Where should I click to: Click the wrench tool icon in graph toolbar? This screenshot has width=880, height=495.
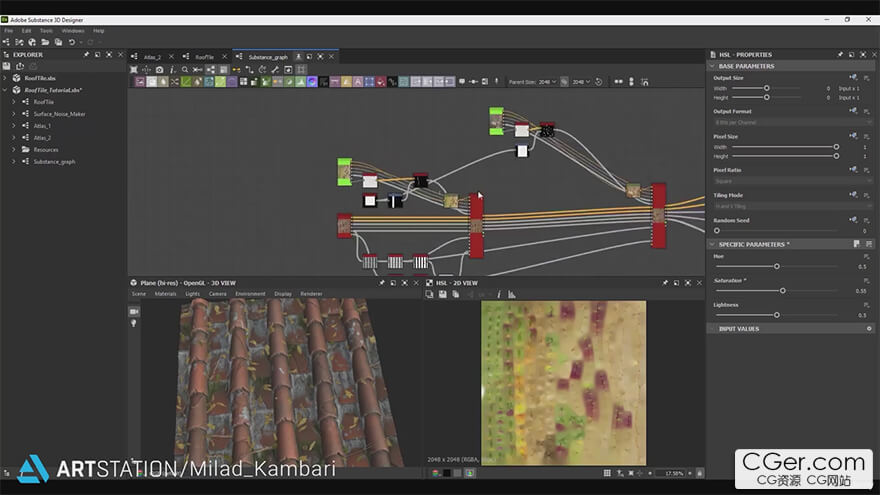click(x=275, y=70)
